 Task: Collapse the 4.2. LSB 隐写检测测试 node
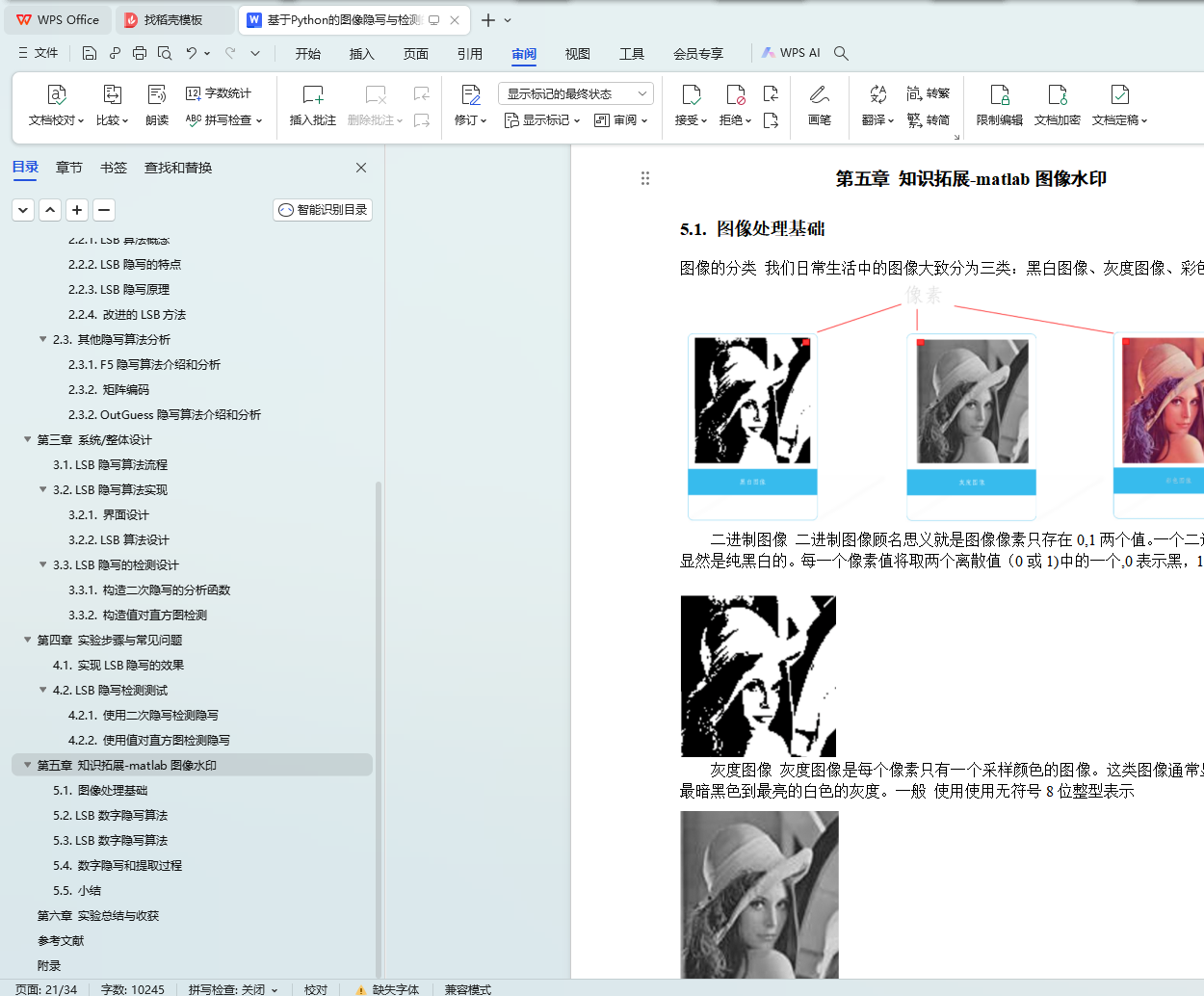point(42,690)
